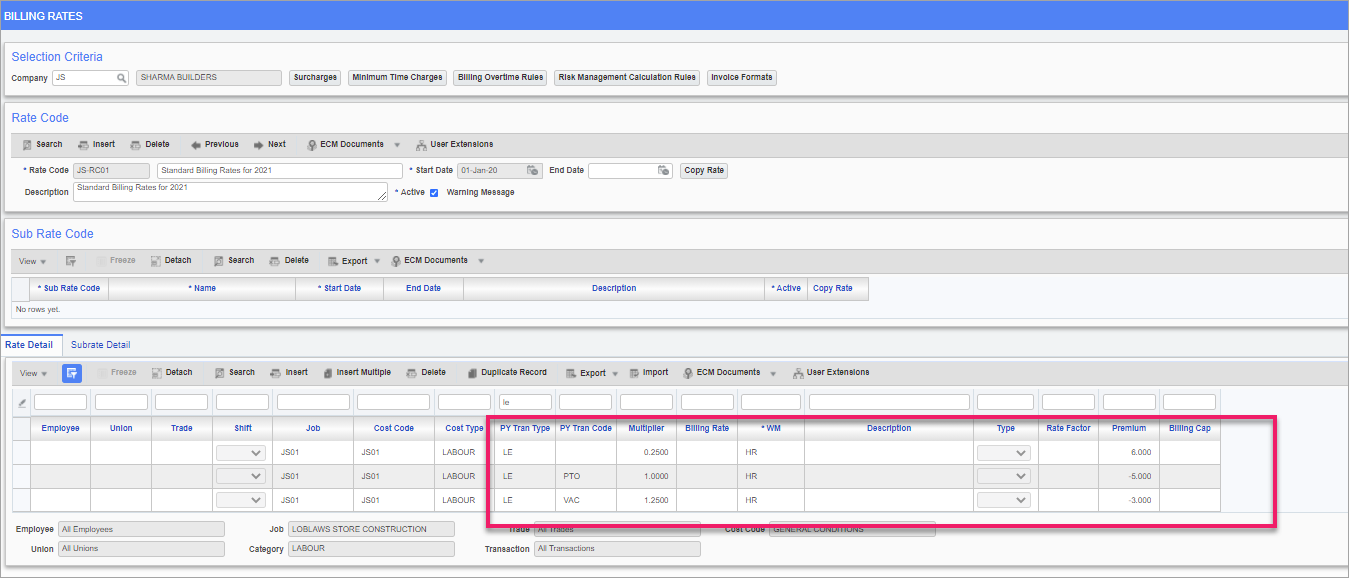Screen dimensions: 1349x578
Task: Click the Company lookup magnifier icon
Action: pos(121,77)
